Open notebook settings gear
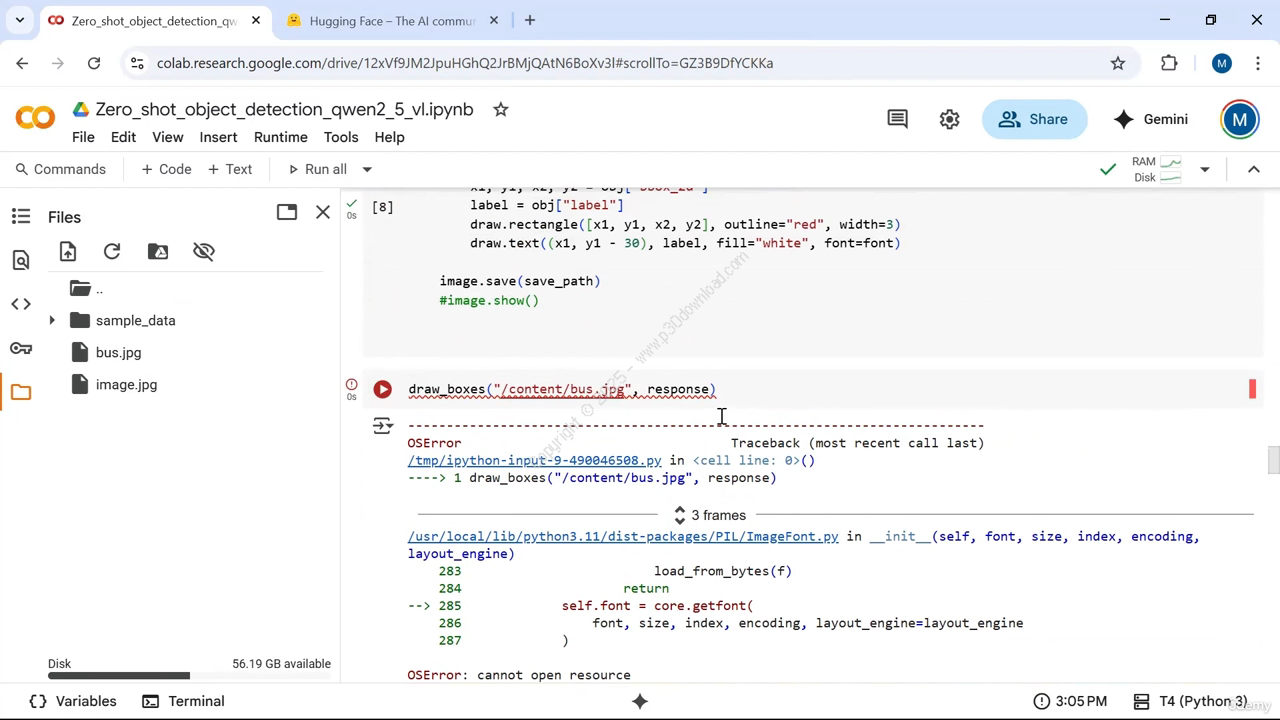 tap(949, 119)
